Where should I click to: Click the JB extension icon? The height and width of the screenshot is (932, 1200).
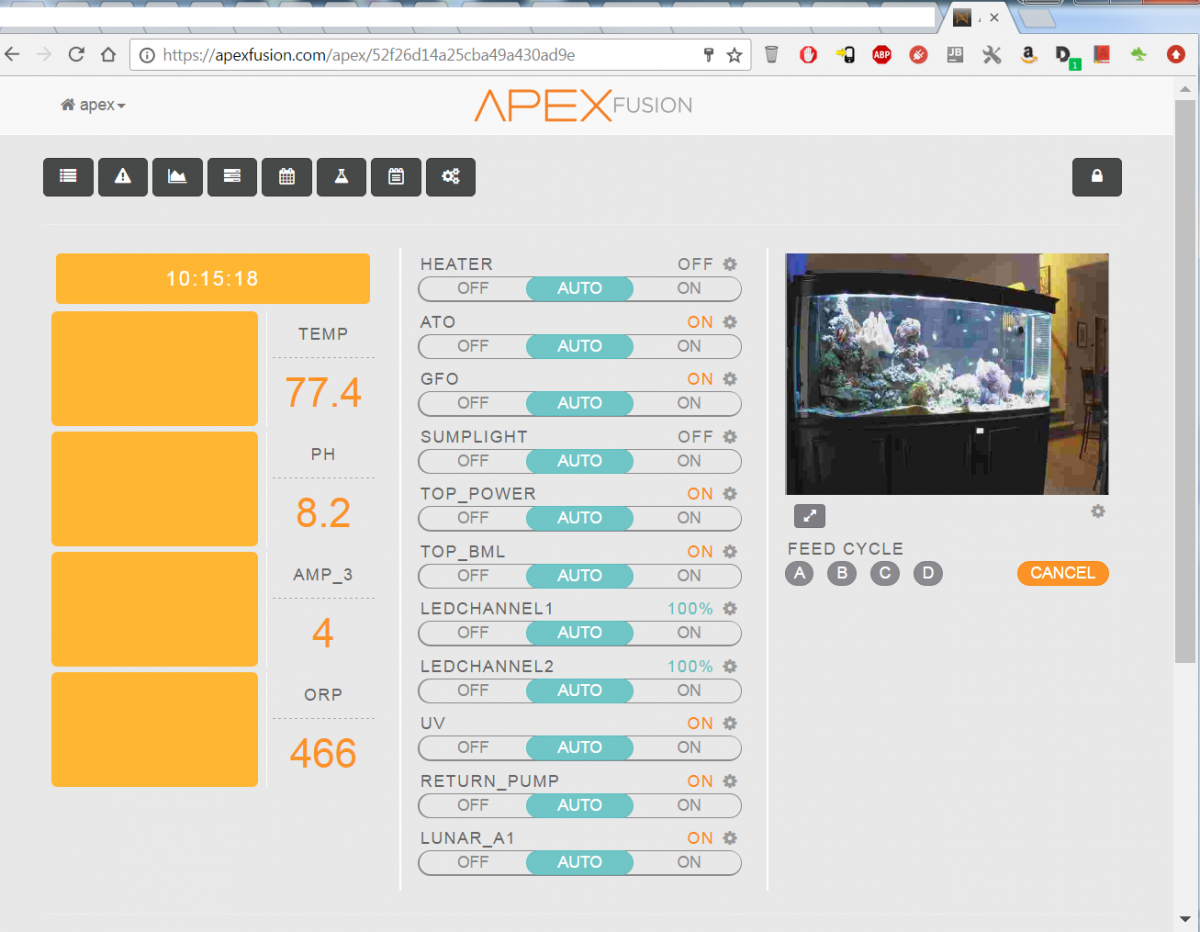pyautogui.click(x=955, y=55)
